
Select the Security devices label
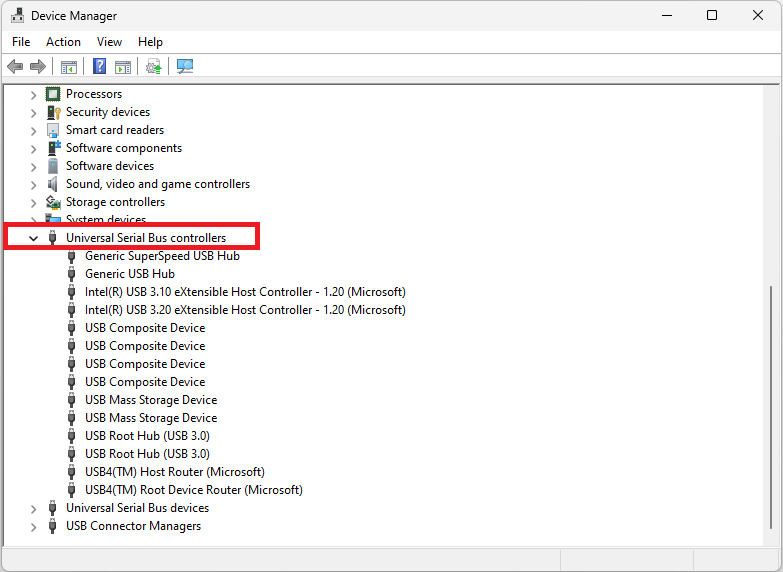point(108,112)
